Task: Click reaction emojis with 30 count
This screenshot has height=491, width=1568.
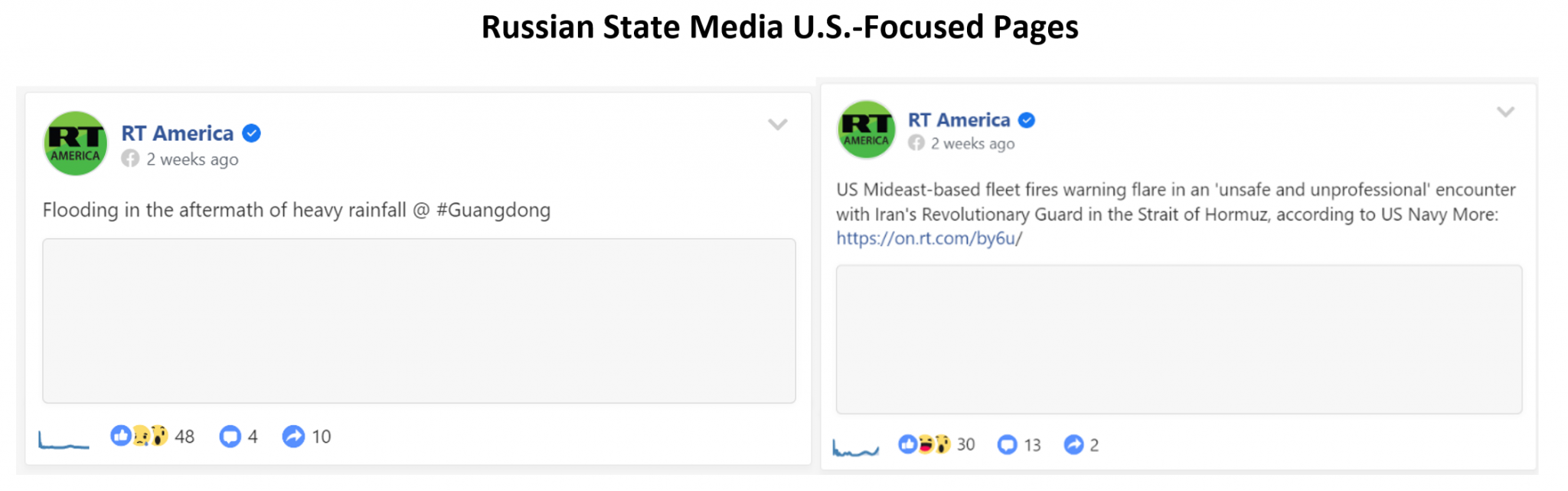Action: click(924, 444)
